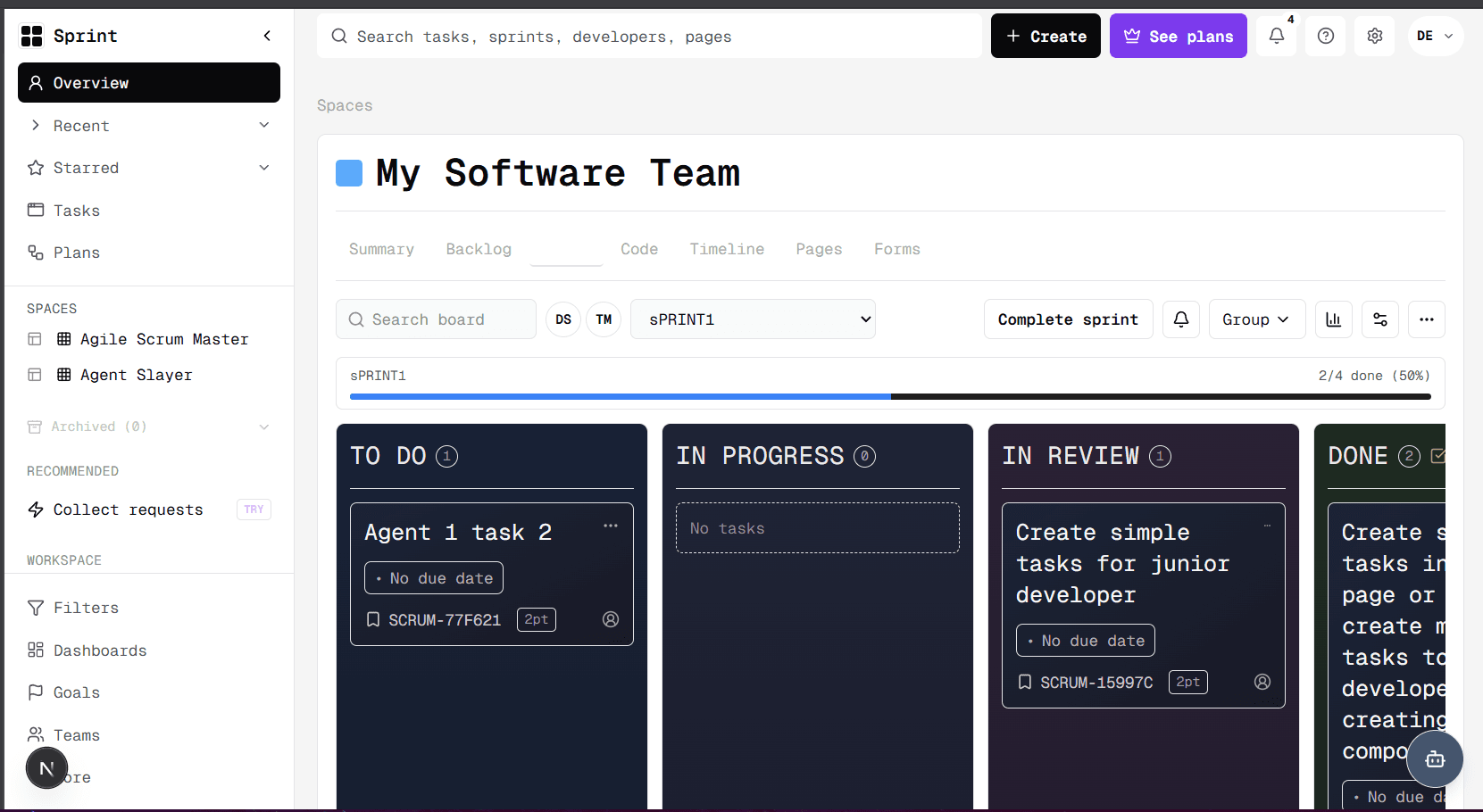Go to Tasks in the sidebar
Viewport: 1483px width, 812px height.
pyautogui.click(x=149, y=211)
